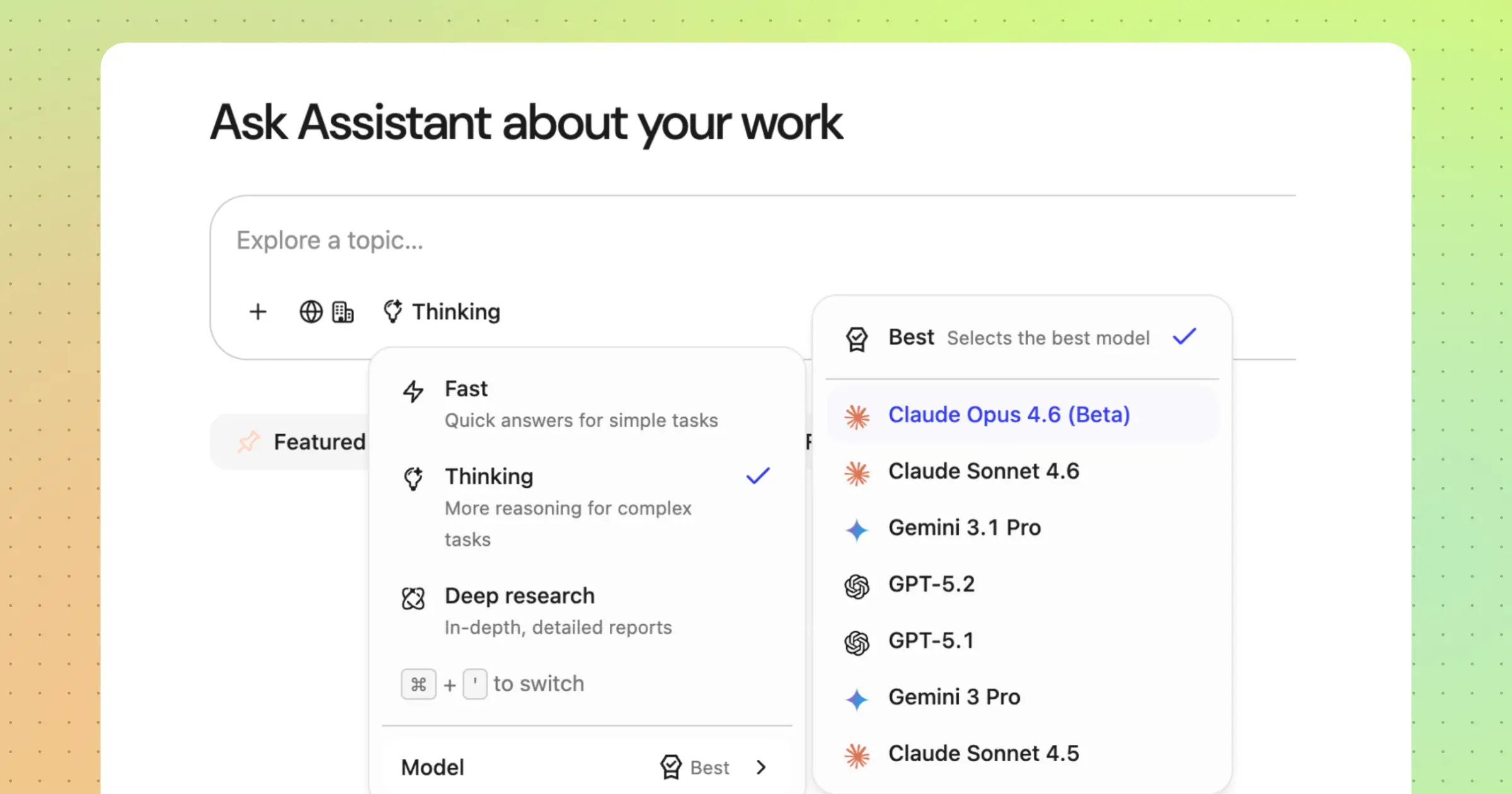
Task: Click the building workspace sources icon
Action: tap(343, 312)
